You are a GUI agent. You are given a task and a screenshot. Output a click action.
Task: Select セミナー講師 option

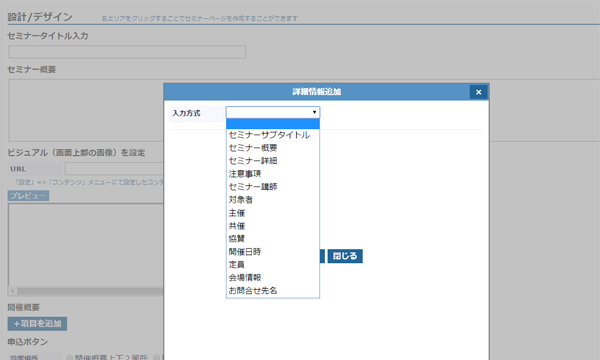pyautogui.click(x=273, y=187)
